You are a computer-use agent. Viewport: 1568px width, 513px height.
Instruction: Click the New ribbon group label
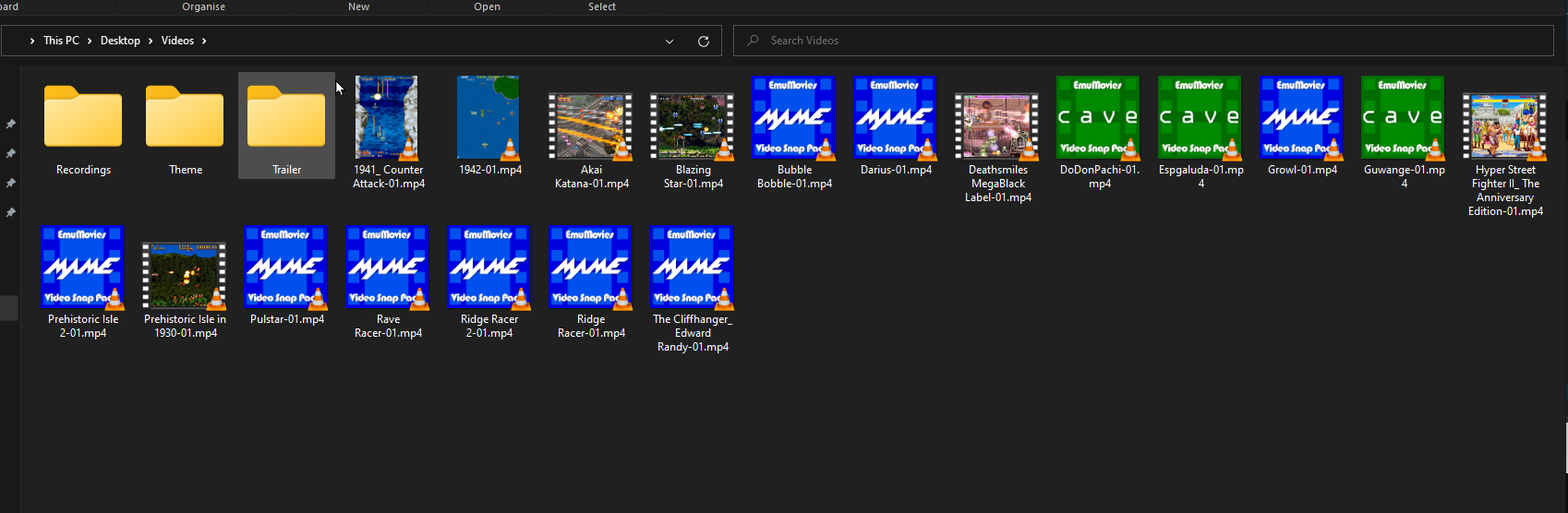pyautogui.click(x=358, y=6)
